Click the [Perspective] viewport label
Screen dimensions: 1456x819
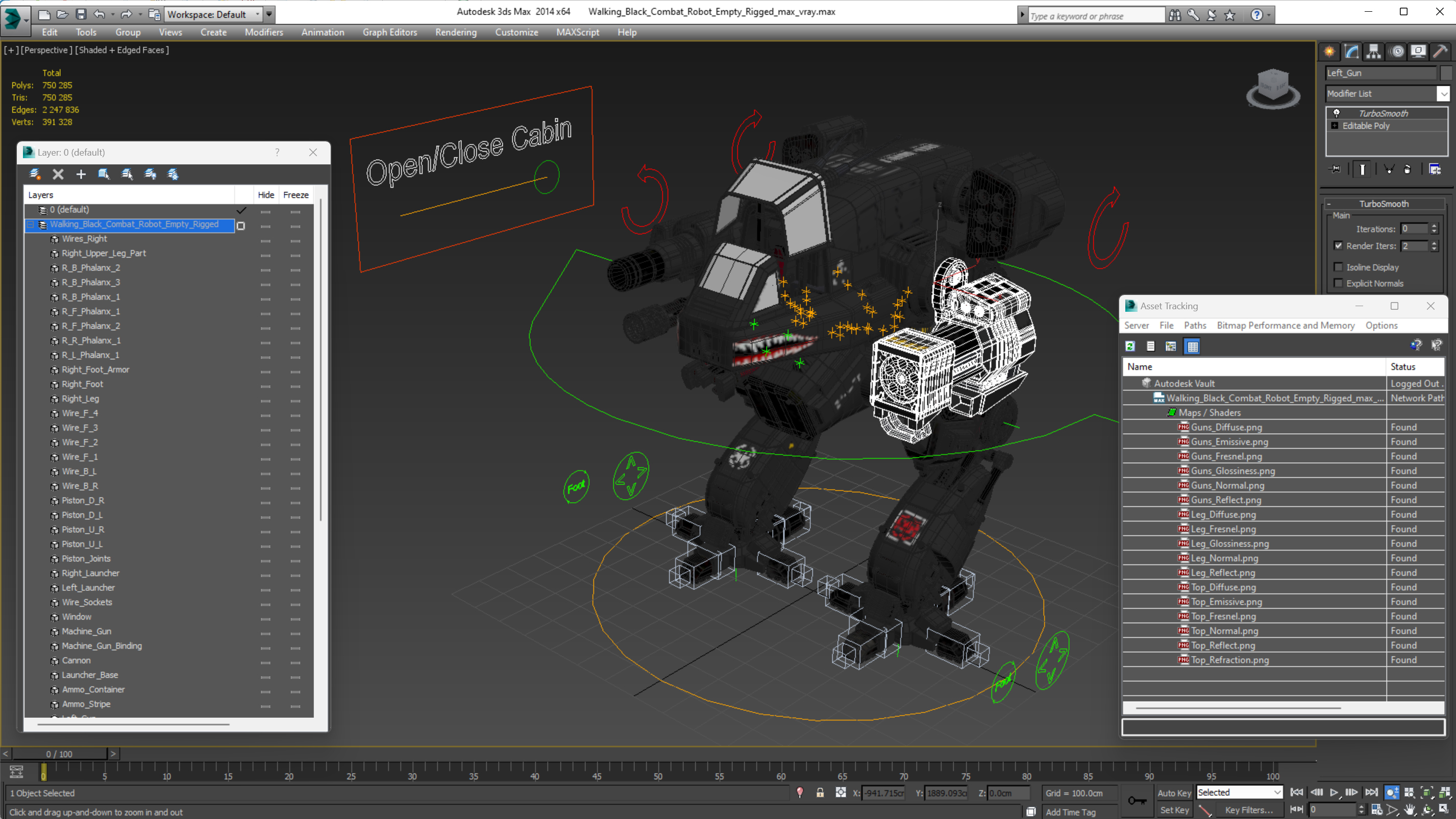point(46,49)
